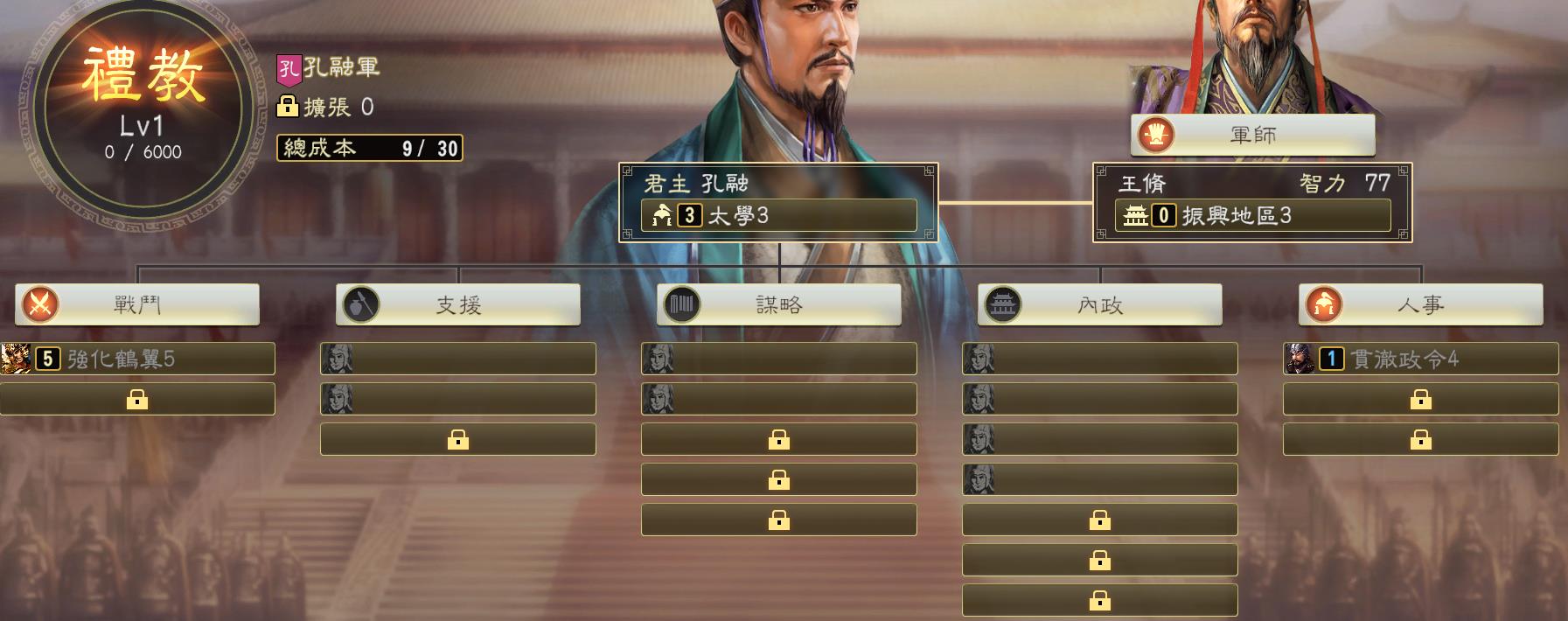Click the crossed swords 戰鬥 icon
The height and width of the screenshot is (621, 1568).
pos(39,304)
